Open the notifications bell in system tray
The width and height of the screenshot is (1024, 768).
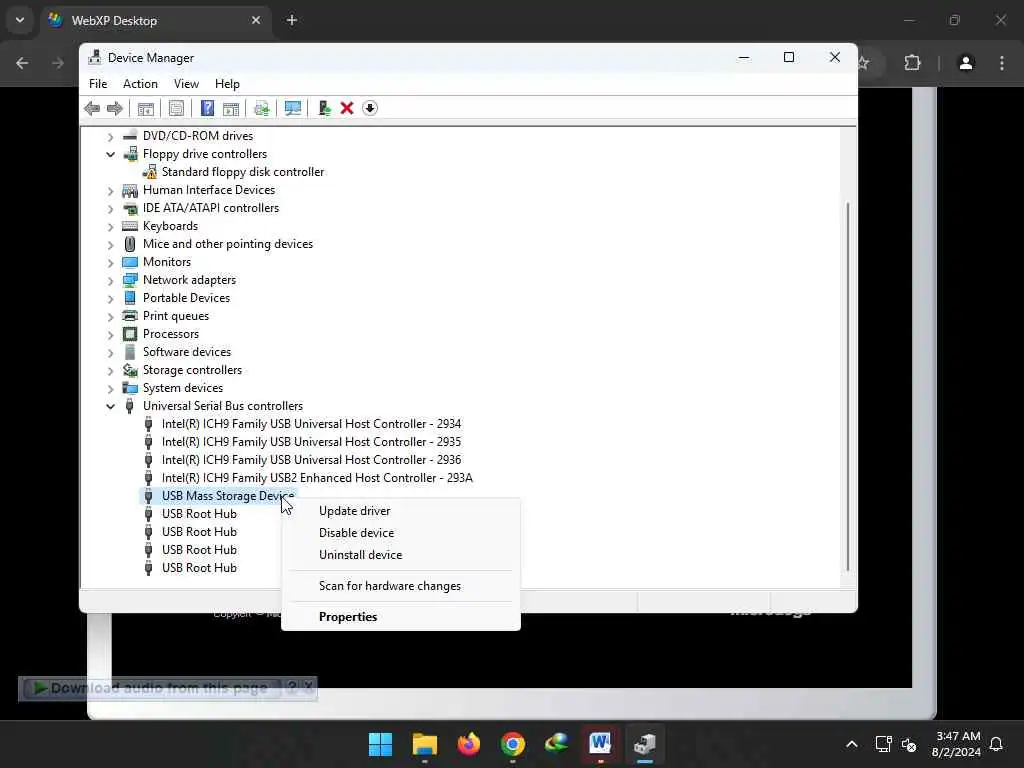click(x=996, y=744)
